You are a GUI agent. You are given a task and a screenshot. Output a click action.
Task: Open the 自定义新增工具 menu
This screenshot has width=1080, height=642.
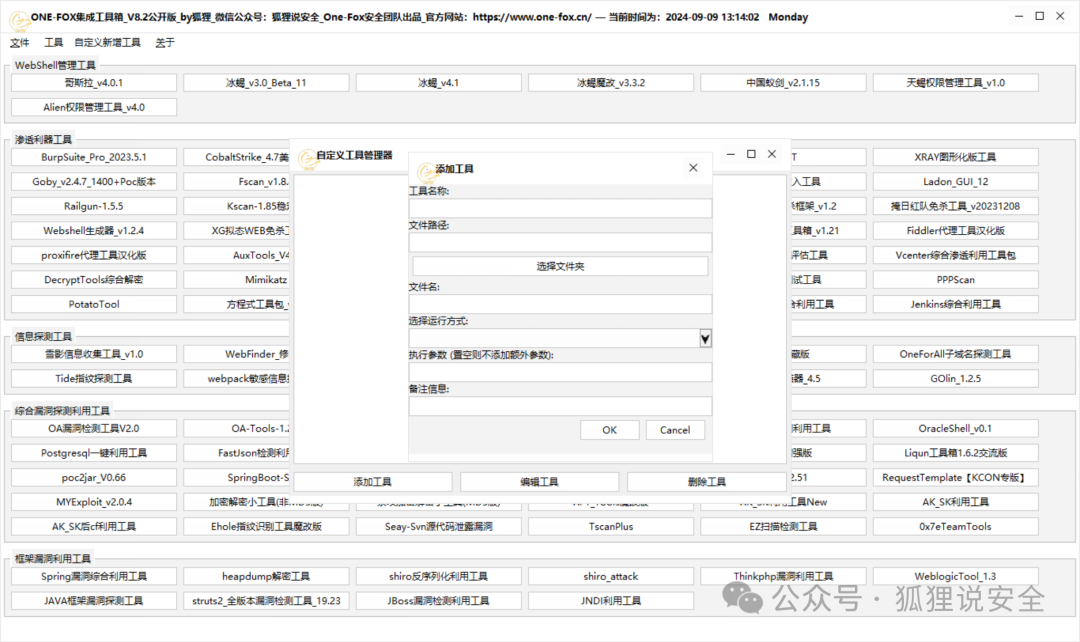[x=107, y=43]
